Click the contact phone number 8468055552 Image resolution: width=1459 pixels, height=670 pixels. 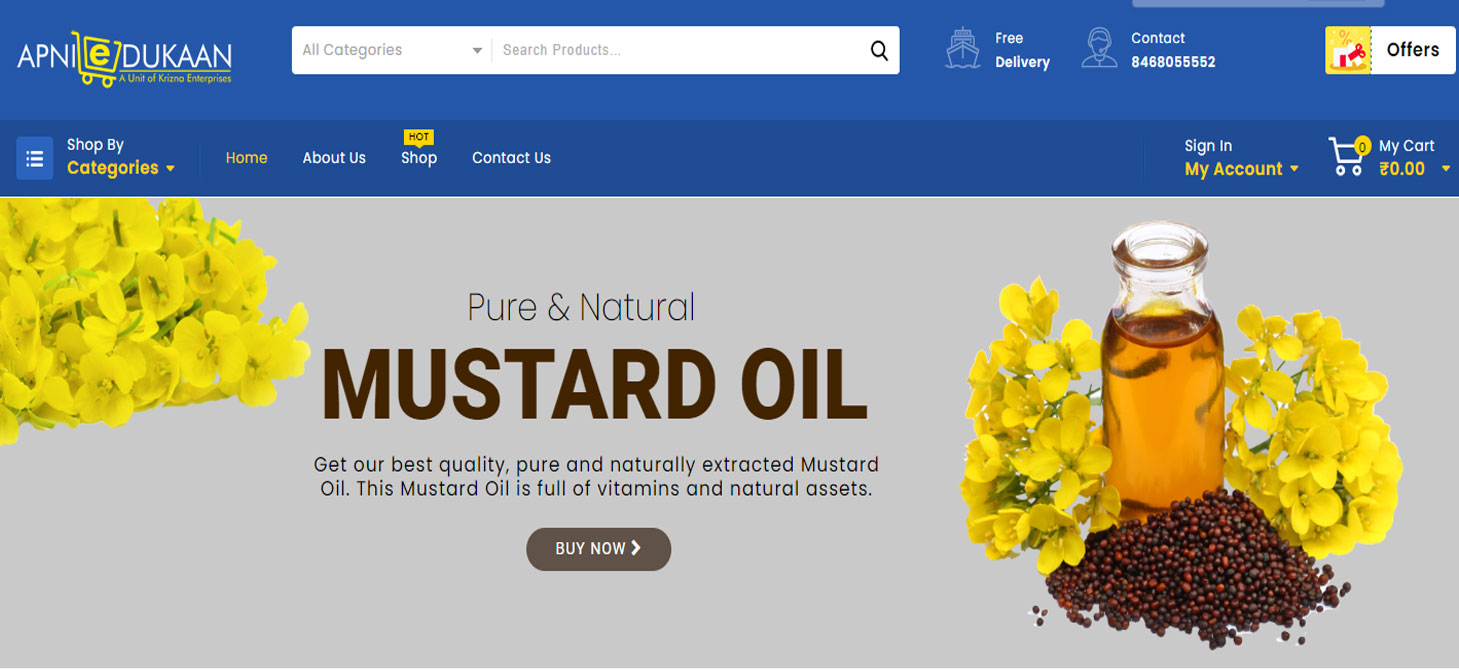point(1173,62)
